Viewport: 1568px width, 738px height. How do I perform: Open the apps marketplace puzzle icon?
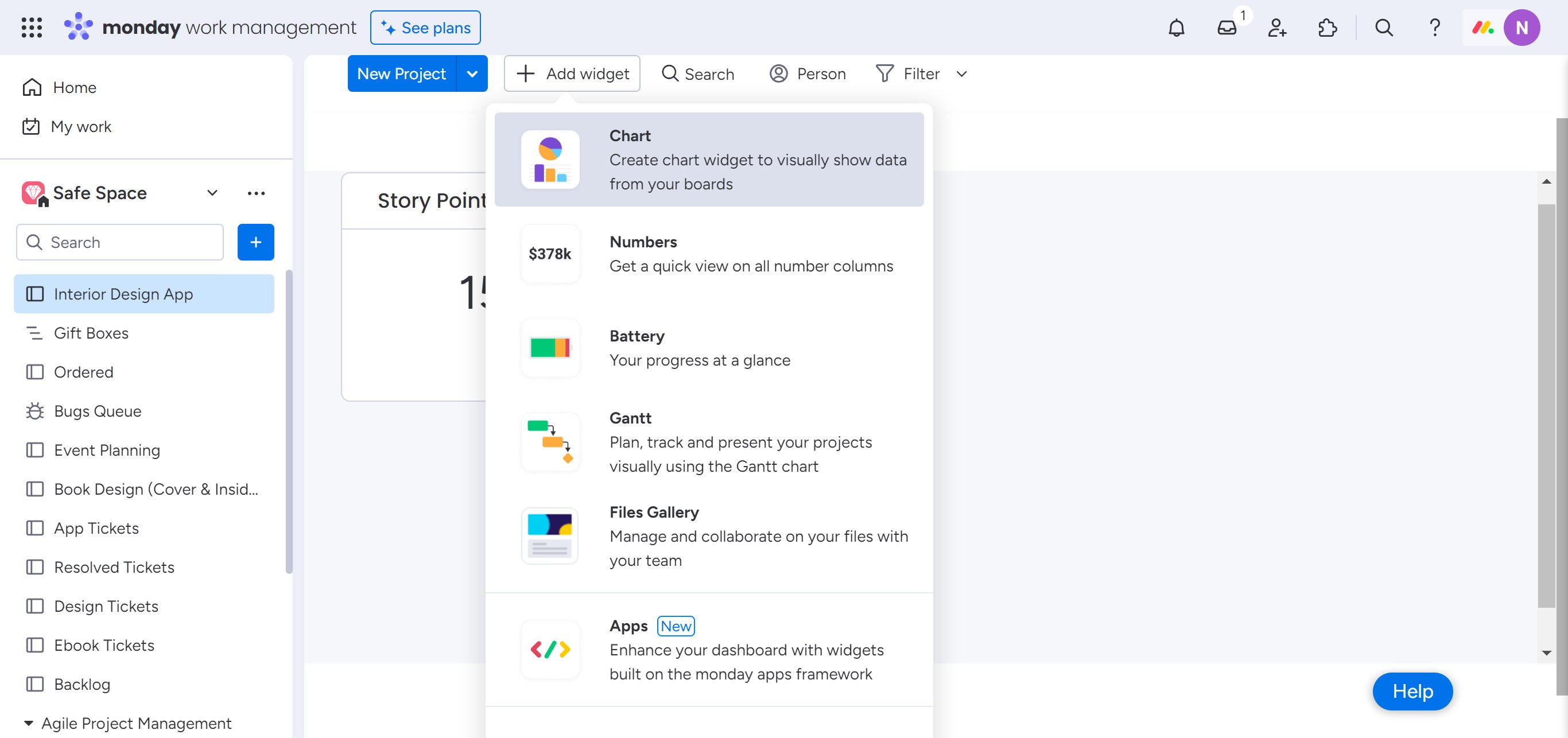[1327, 28]
